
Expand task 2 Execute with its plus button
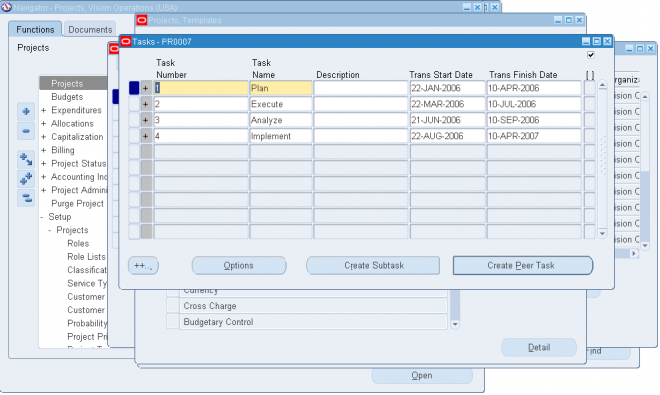146,104
